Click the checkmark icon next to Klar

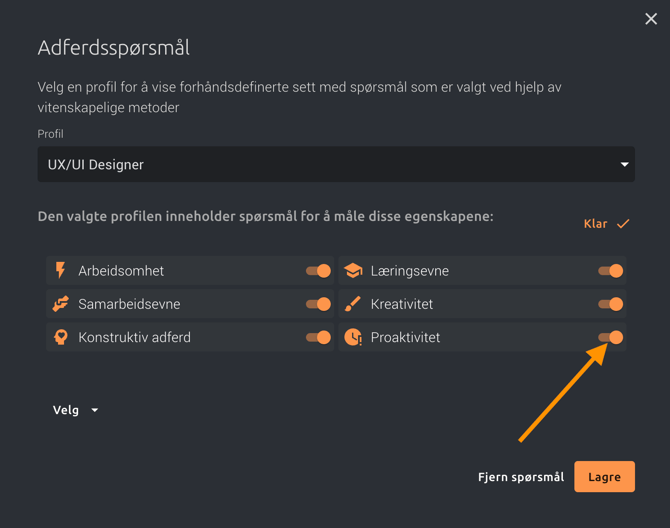tap(623, 224)
